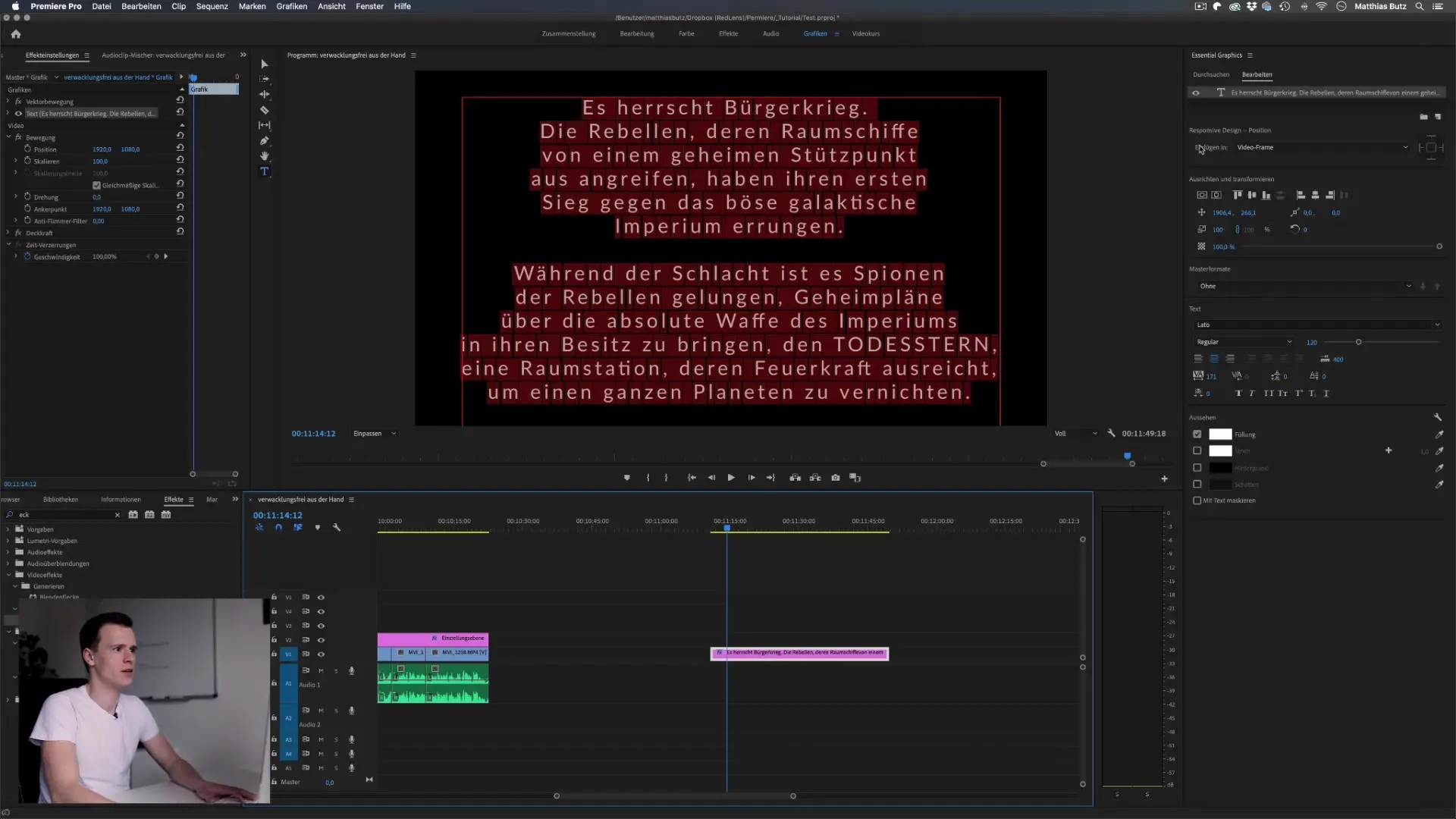Enable the Hintergrund checkbox
The width and height of the screenshot is (1456, 819).
click(1197, 468)
